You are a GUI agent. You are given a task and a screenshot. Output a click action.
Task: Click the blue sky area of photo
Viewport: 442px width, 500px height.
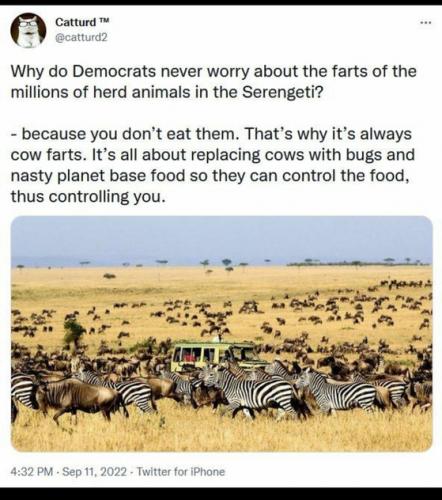click(222, 237)
